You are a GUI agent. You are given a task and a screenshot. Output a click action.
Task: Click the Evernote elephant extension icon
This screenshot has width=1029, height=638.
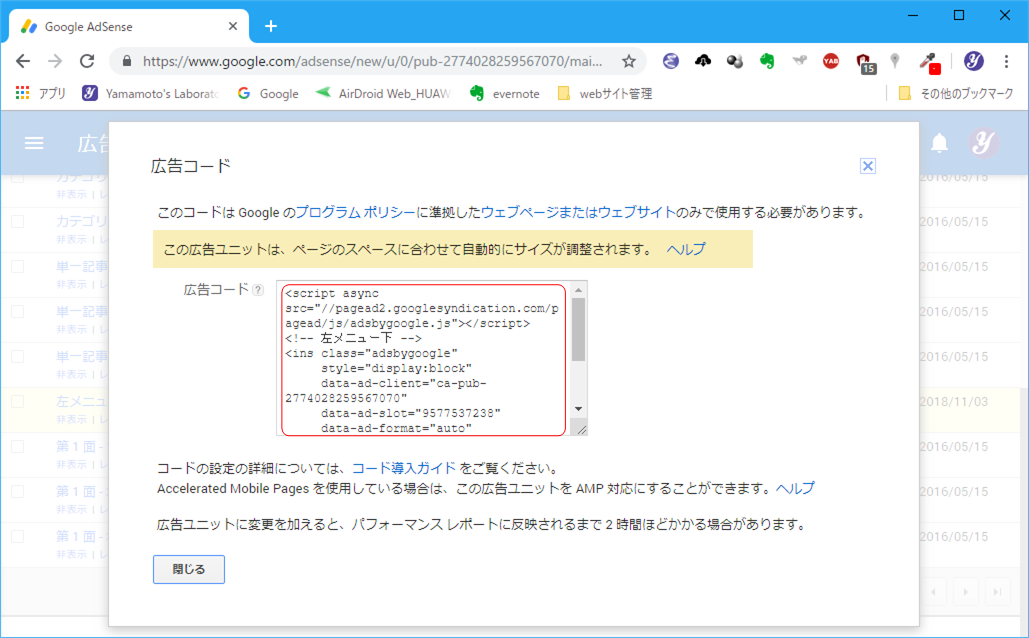(766, 61)
